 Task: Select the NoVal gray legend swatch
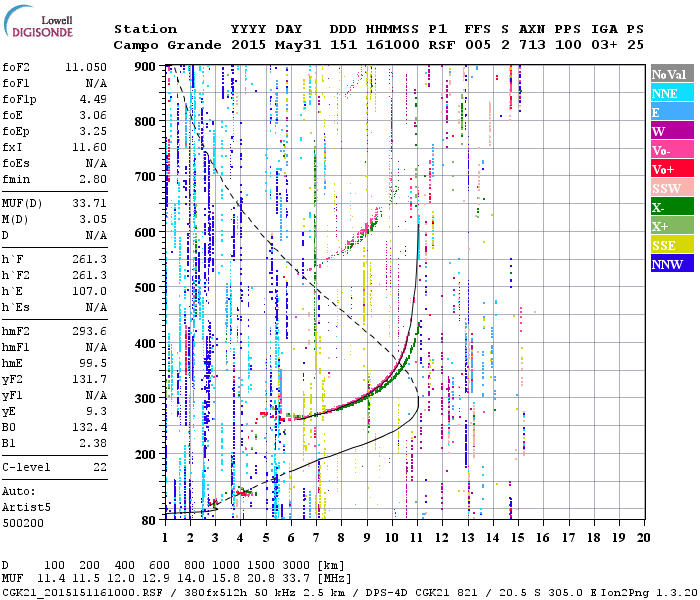point(672,74)
